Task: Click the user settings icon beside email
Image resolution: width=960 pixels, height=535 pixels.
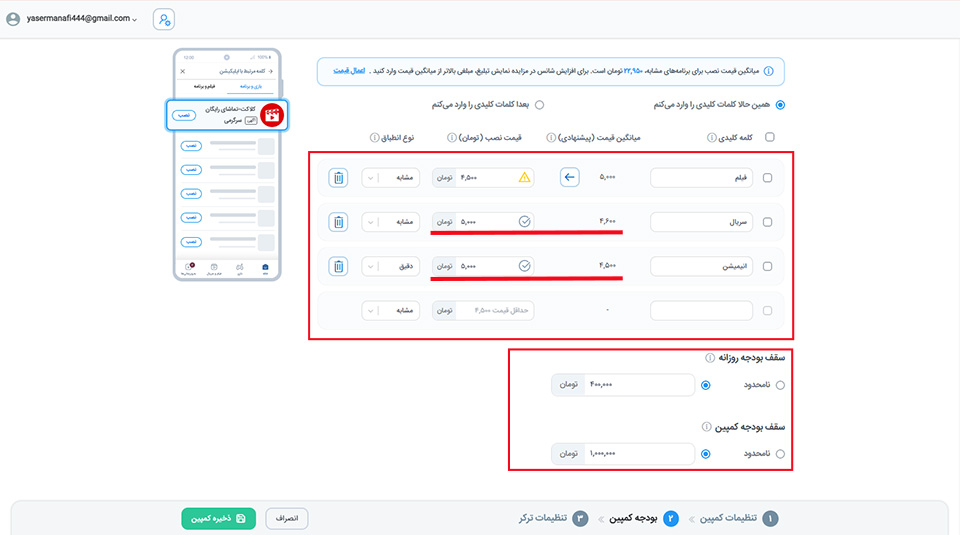Action: coord(163,19)
